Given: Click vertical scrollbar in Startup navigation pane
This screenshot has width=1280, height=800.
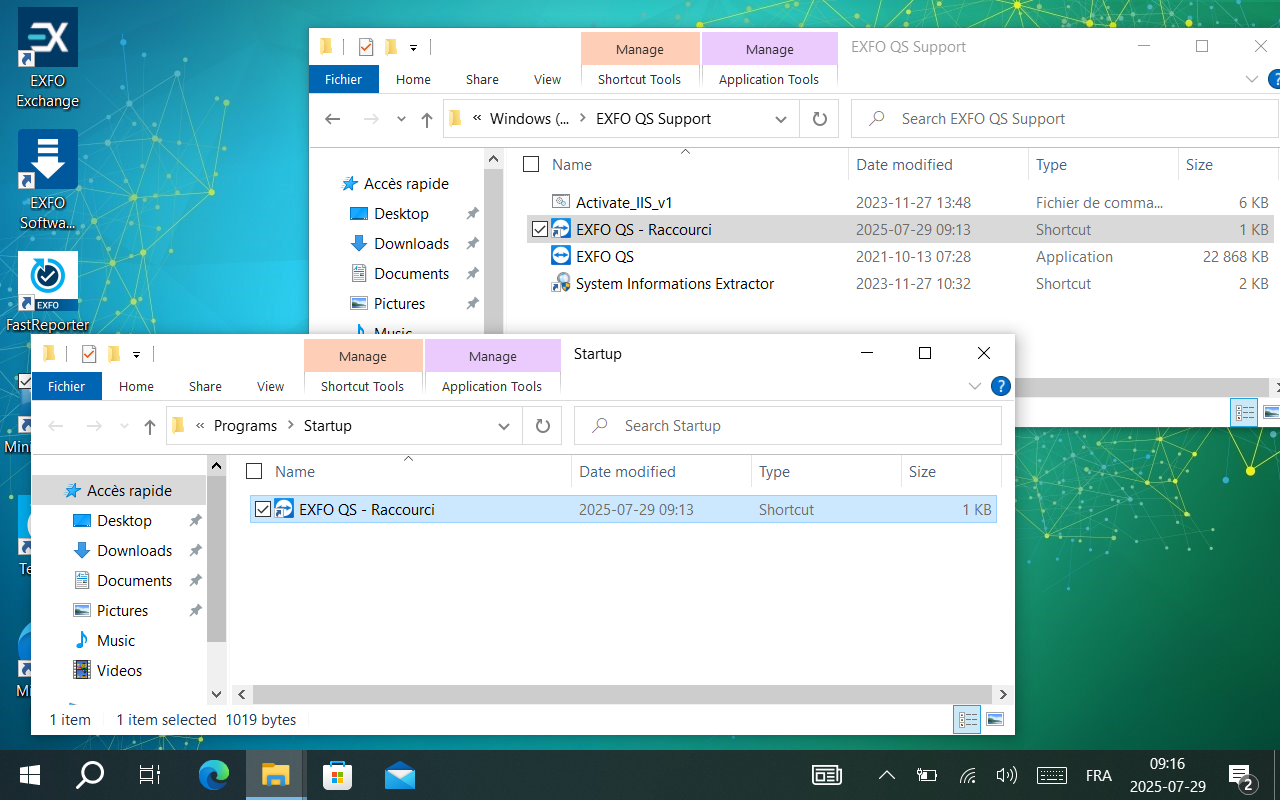Looking at the screenshot, I should pyautogui.click(x=216, y=558).
